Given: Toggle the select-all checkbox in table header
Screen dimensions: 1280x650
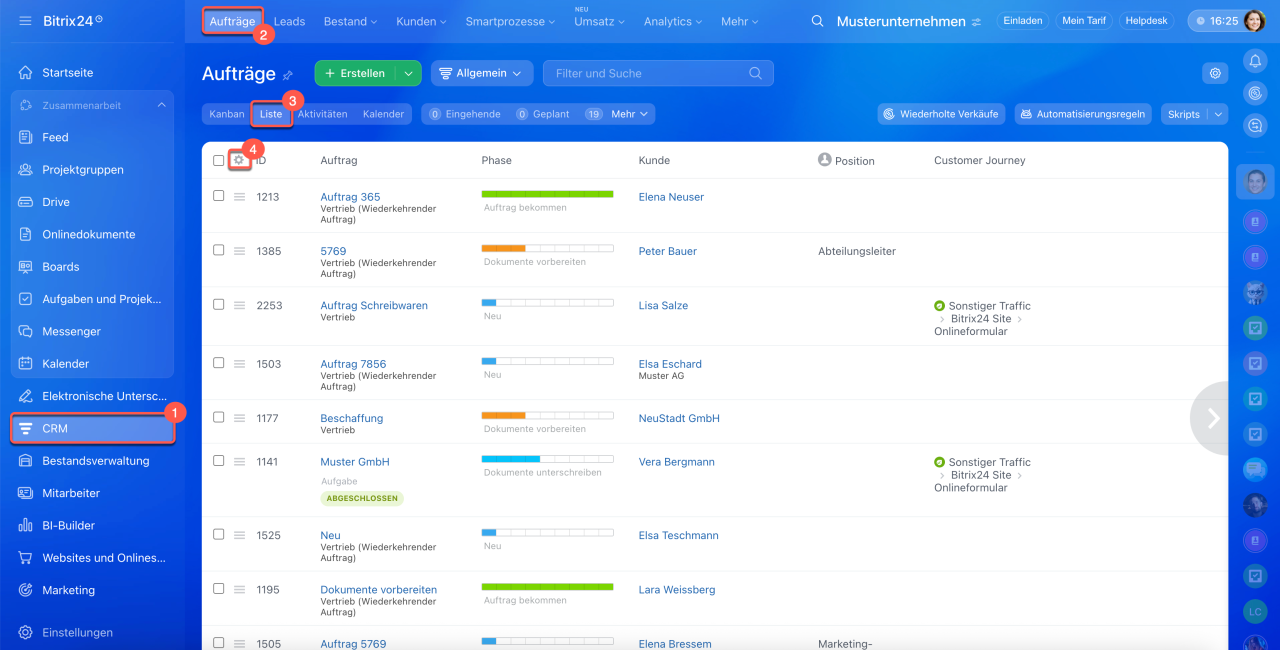Looking at the screenshot, I should 219,160.
